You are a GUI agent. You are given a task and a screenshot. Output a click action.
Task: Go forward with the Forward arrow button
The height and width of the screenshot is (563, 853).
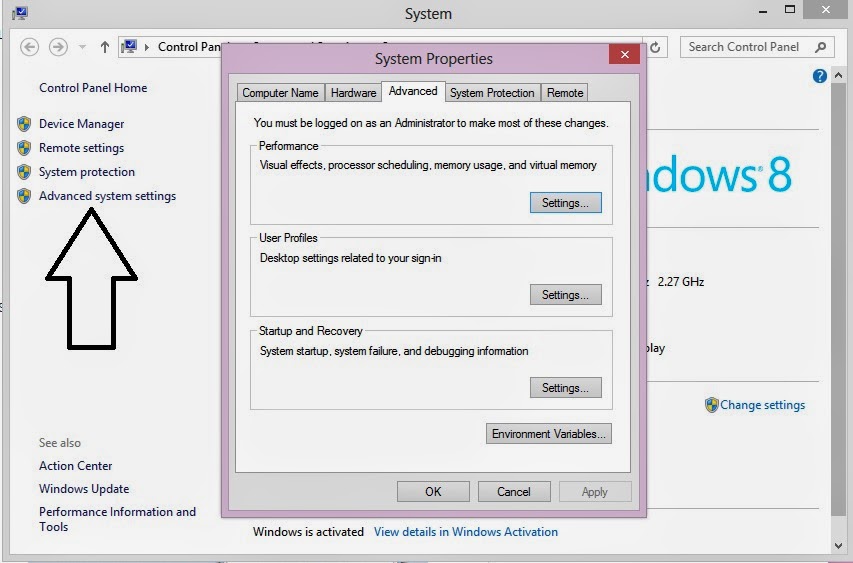click(58, 47)
